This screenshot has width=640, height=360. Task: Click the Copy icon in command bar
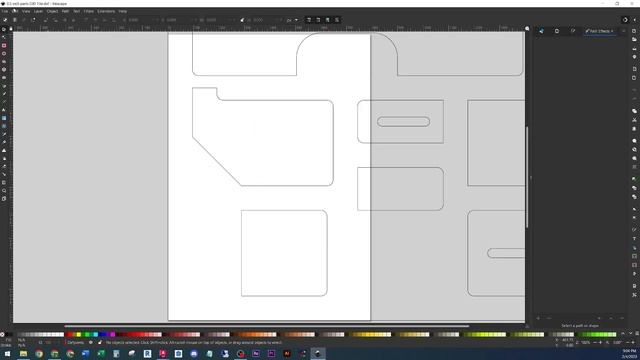pos(634,111)
